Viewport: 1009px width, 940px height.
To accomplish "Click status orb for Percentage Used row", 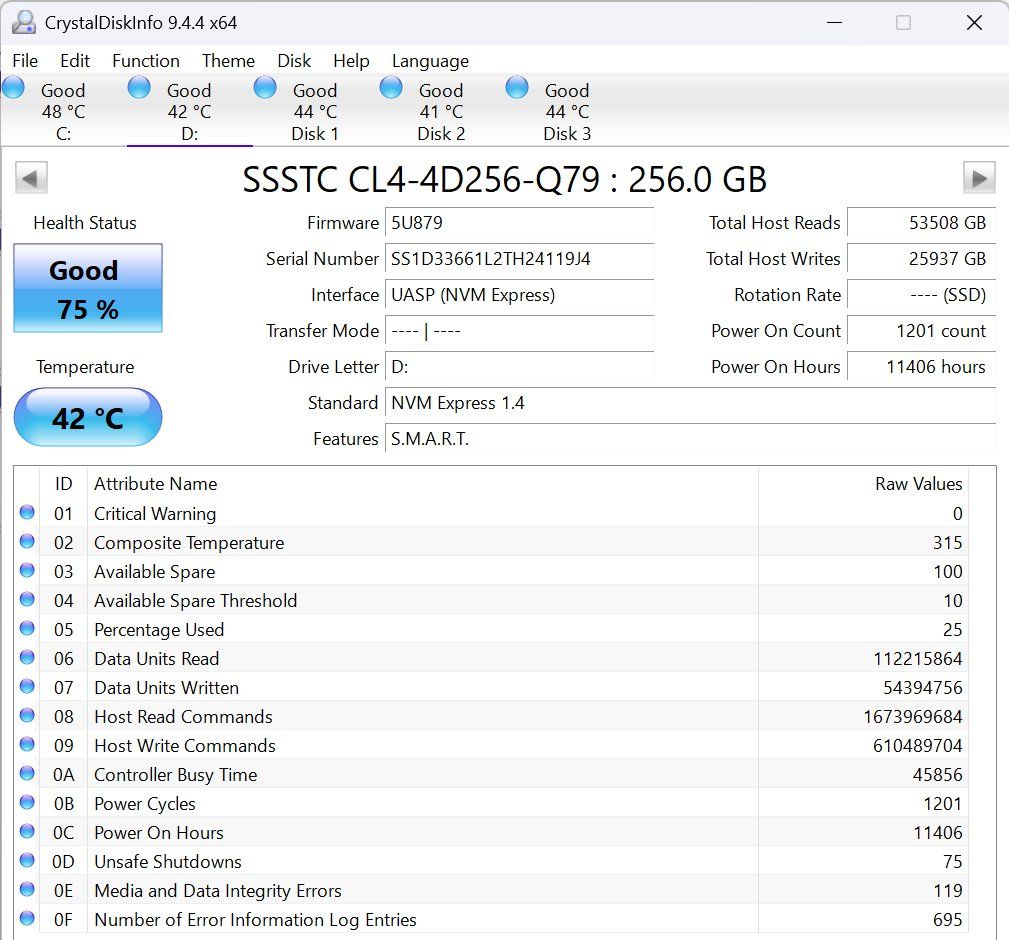I will coord(27,628).
